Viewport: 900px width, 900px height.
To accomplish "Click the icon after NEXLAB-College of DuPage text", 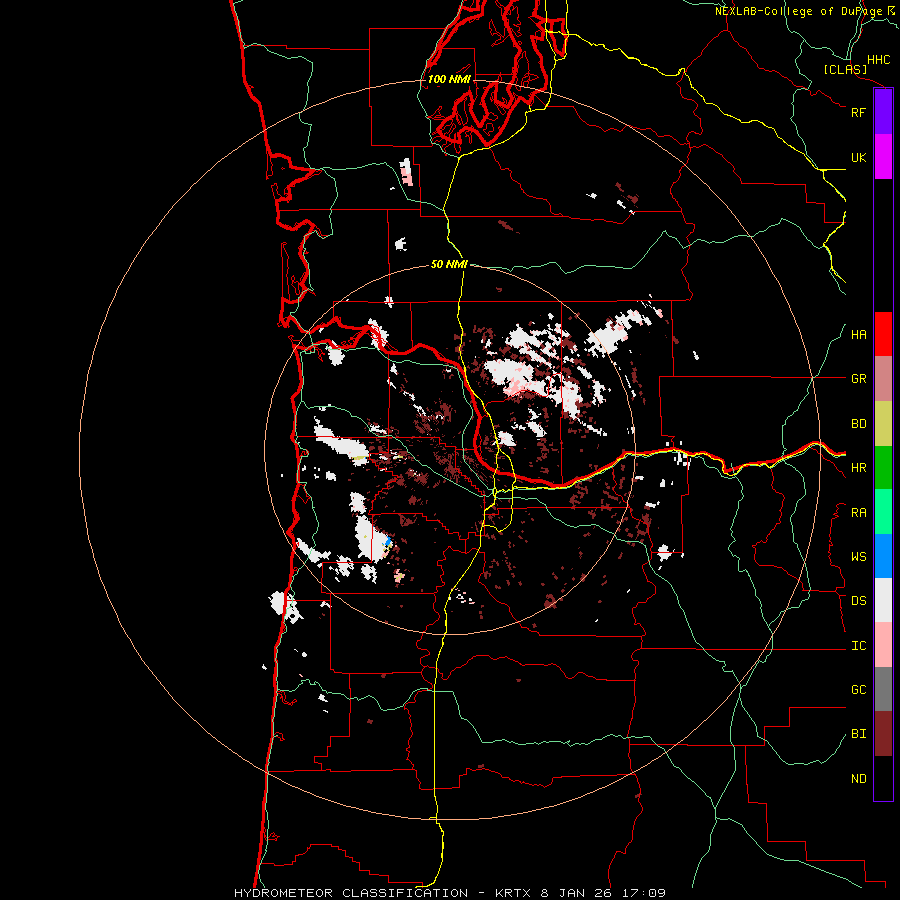I will pos(891,10).
